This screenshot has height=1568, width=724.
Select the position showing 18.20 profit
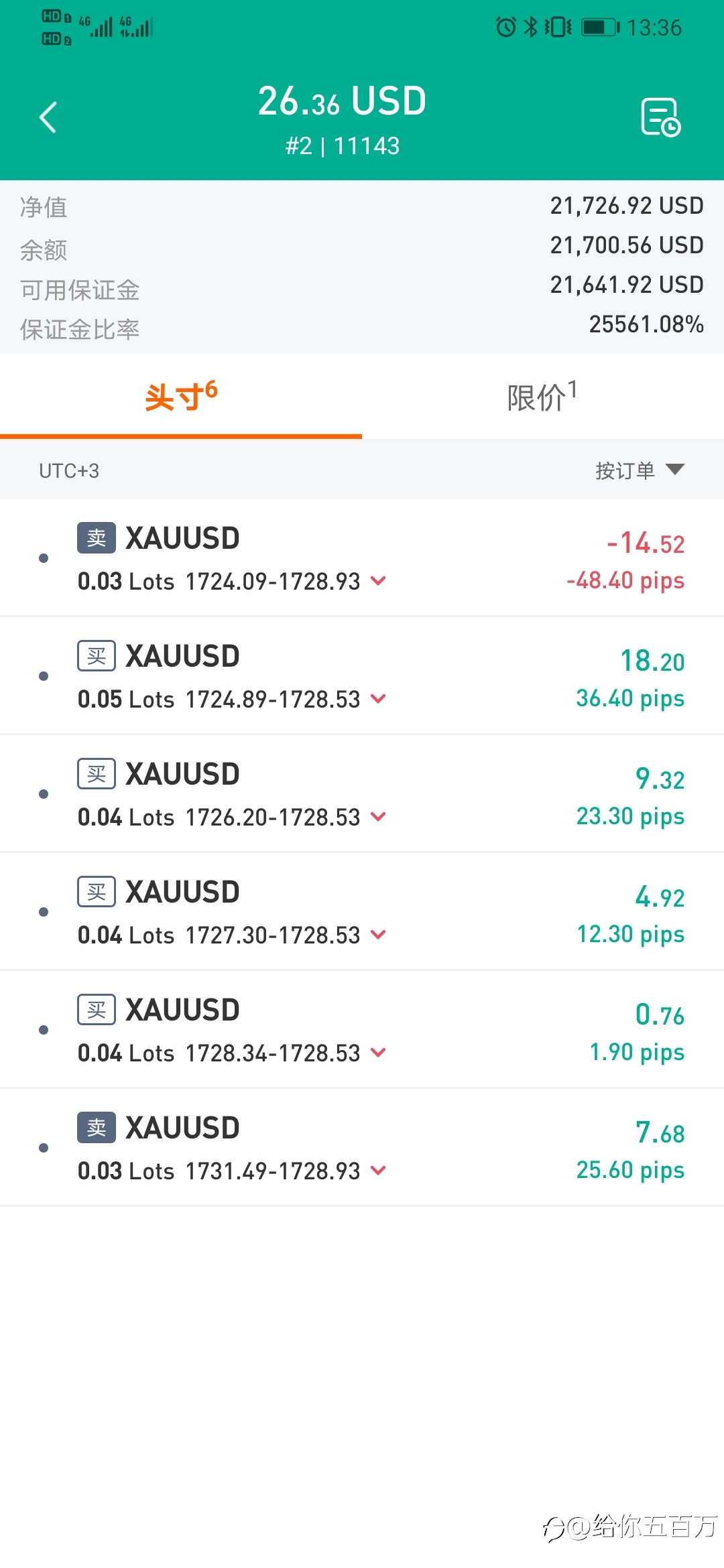click(362, 675)
